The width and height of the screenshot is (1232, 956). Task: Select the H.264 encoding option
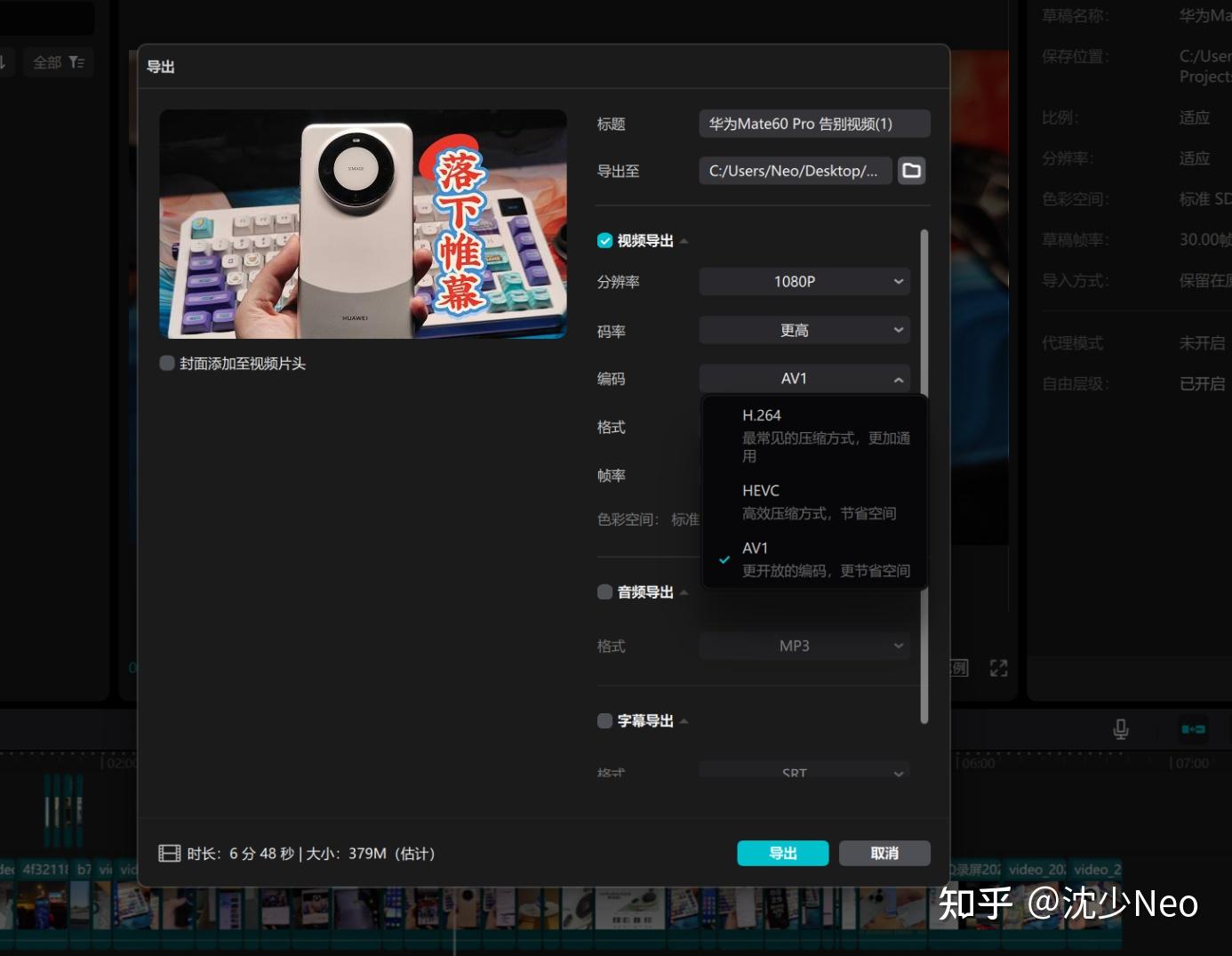(x=815, y=435)
